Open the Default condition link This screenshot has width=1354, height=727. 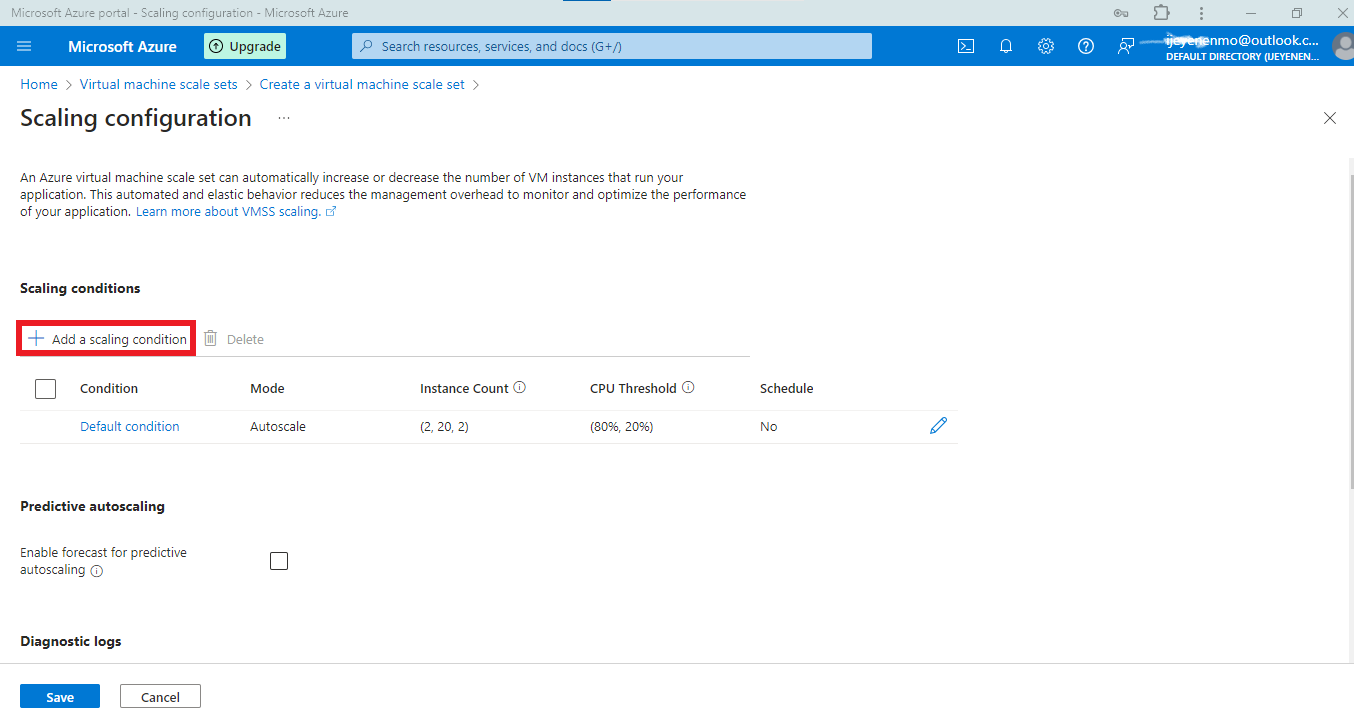coord(130,426)
